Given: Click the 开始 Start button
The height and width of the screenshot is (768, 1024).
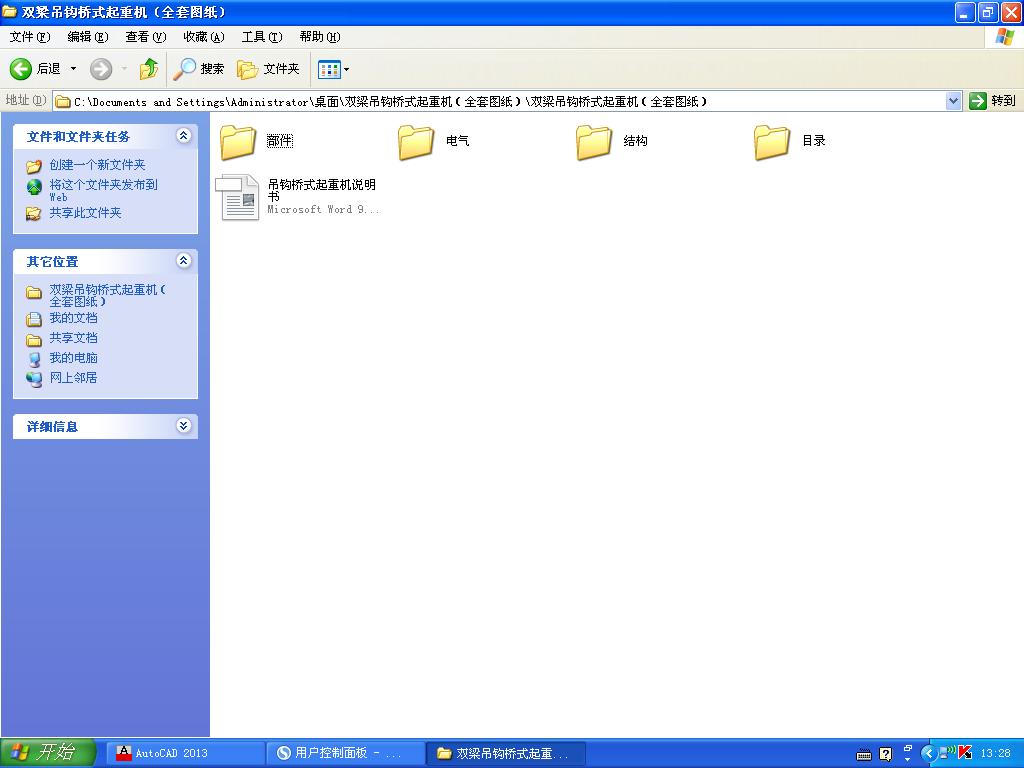Looking at the screenshot, I should tap(48, 752).
